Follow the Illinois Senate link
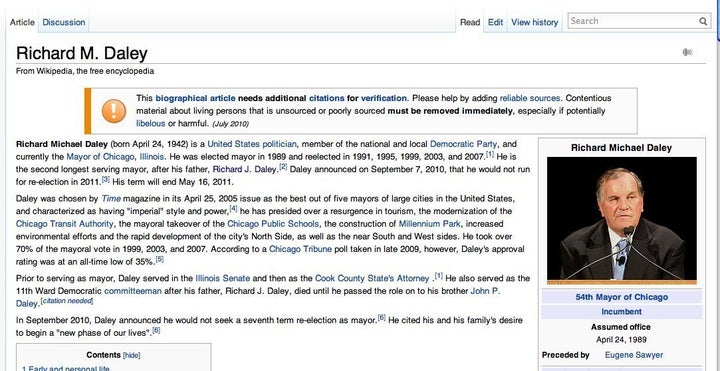720x371 pixels. pos(223,278)
